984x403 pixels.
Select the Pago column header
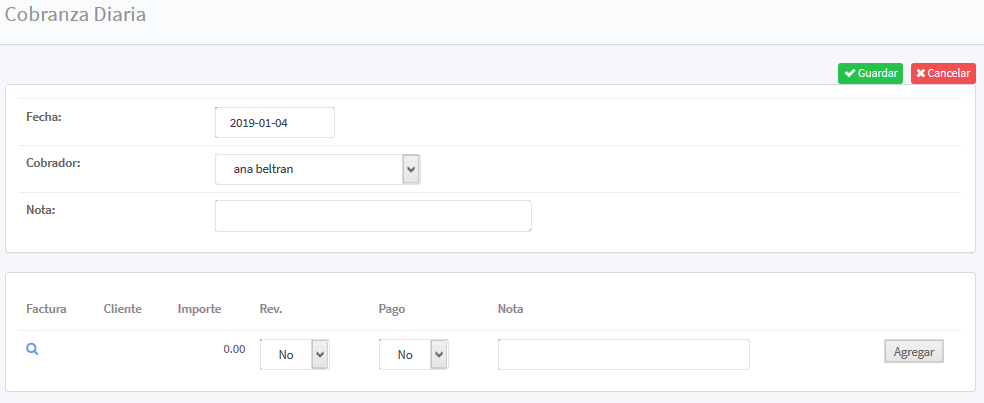coord(391,309)
